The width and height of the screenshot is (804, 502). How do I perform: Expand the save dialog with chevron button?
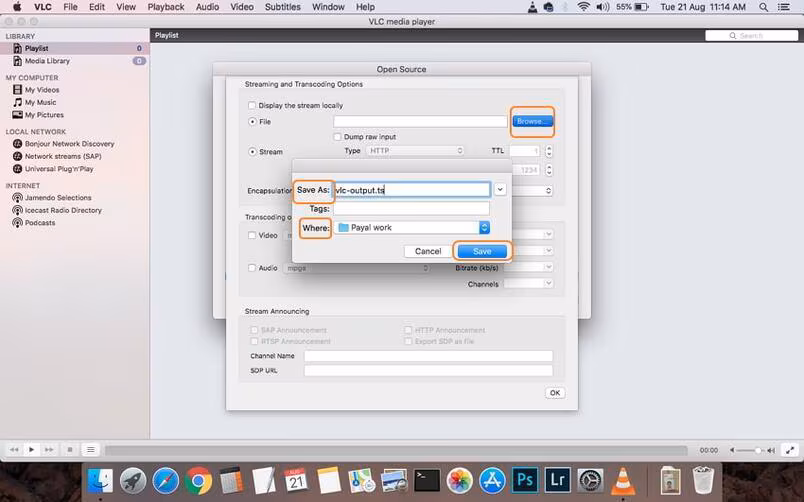coord(500,190)
